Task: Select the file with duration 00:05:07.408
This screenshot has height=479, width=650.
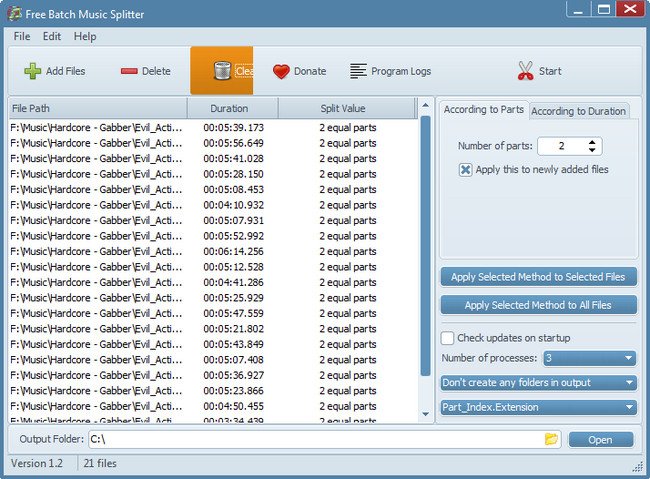Action: click(213, 360)
